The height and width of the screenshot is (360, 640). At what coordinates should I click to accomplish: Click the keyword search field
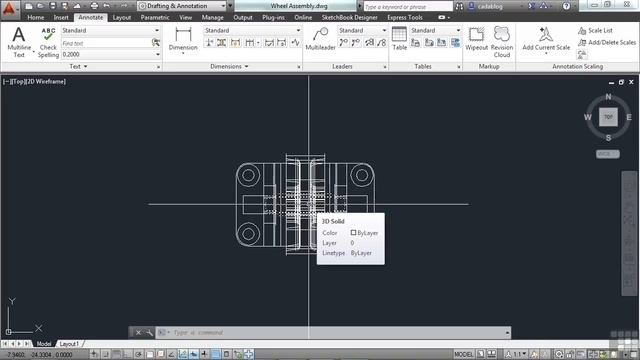(x=408, y=7)
